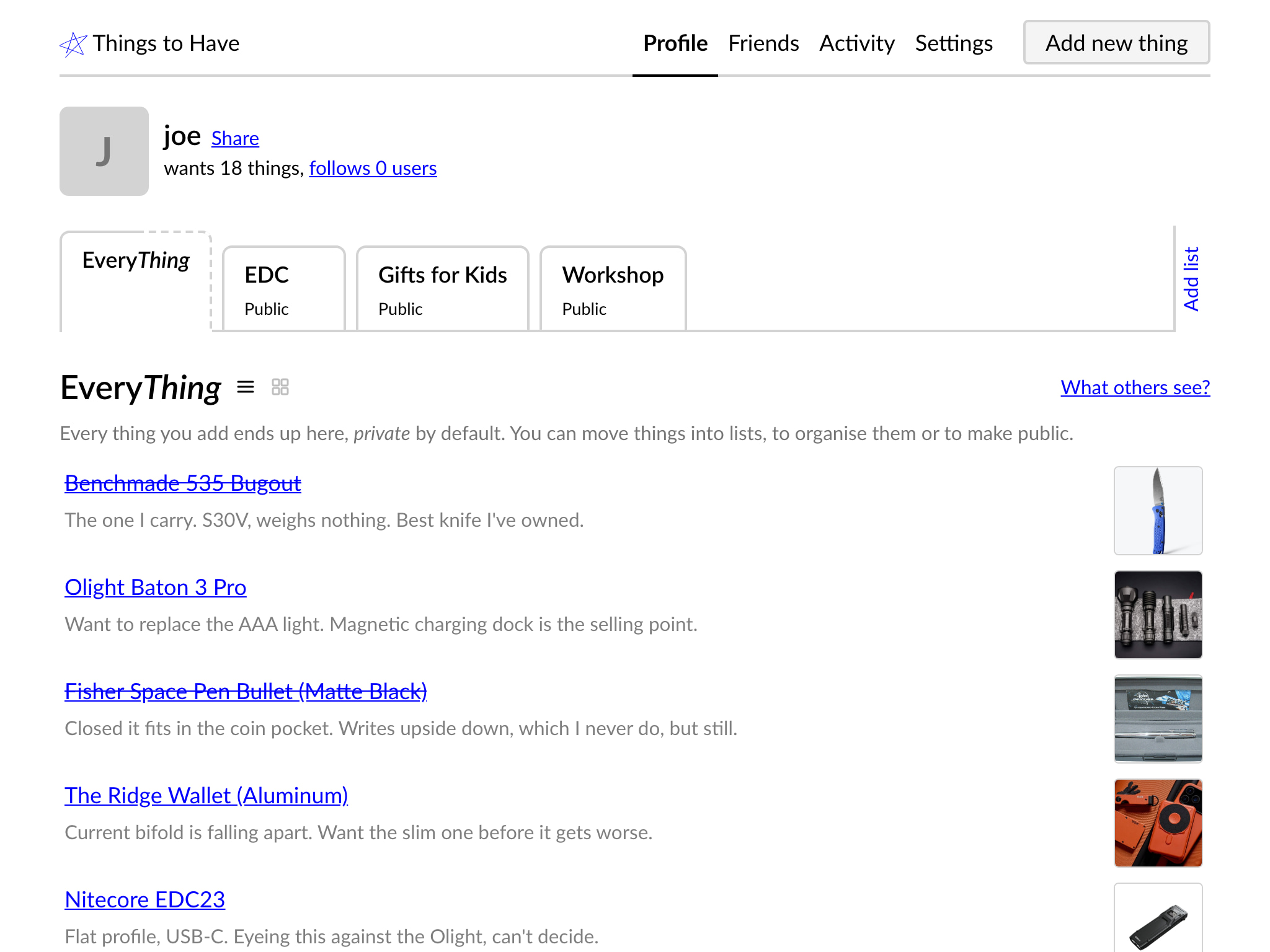Open the Activity page

click(857, 43)
